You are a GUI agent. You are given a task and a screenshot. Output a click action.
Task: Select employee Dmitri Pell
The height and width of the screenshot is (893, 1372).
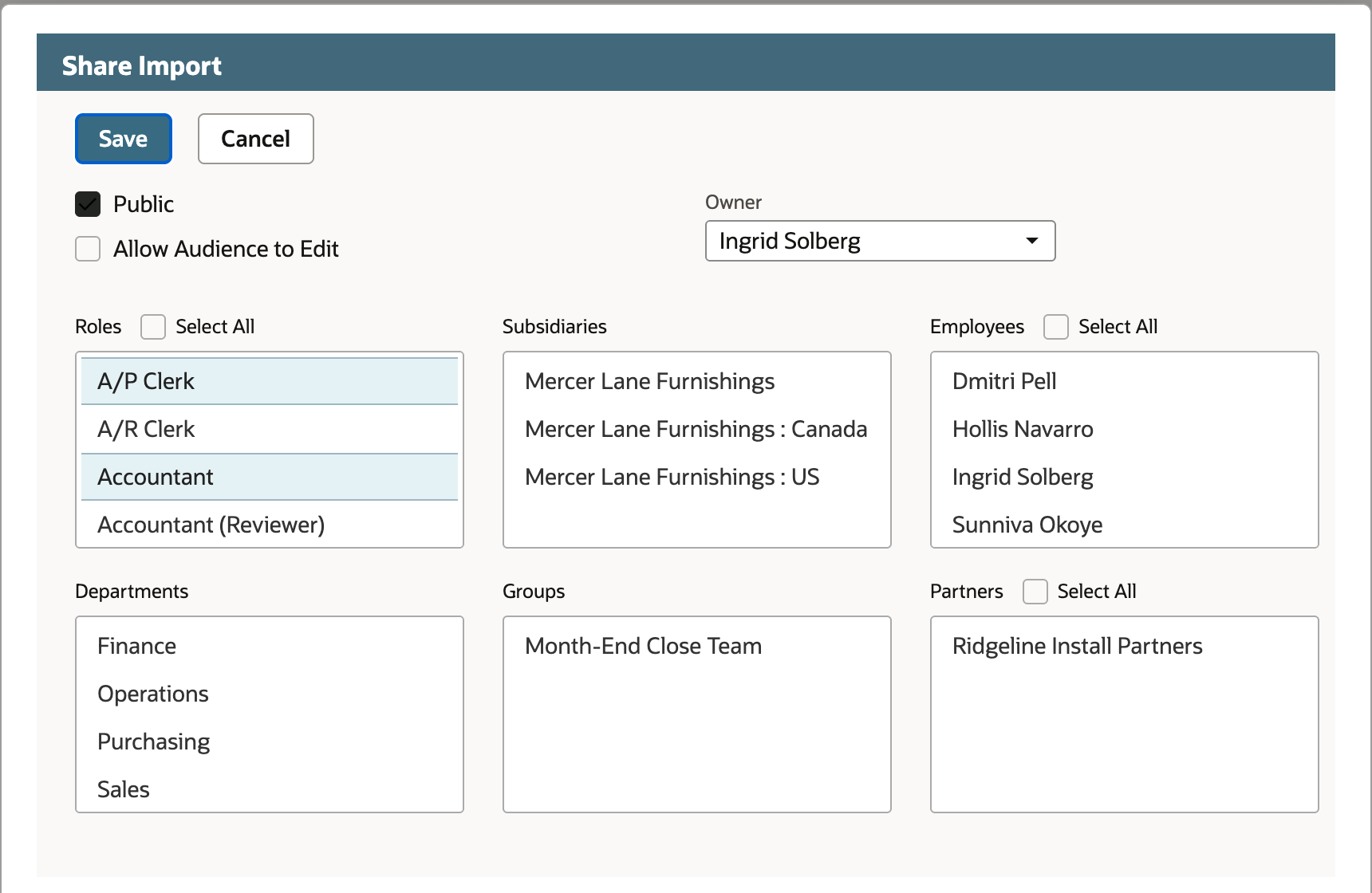(1125, 381)
